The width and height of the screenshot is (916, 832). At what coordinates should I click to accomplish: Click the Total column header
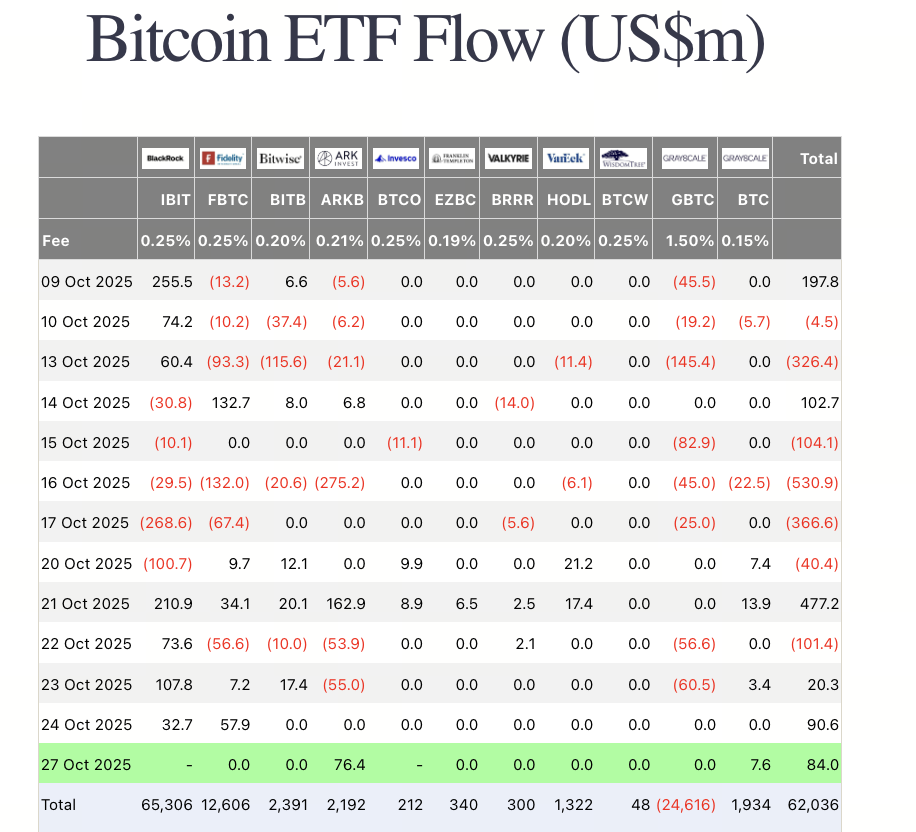[818, 158]
